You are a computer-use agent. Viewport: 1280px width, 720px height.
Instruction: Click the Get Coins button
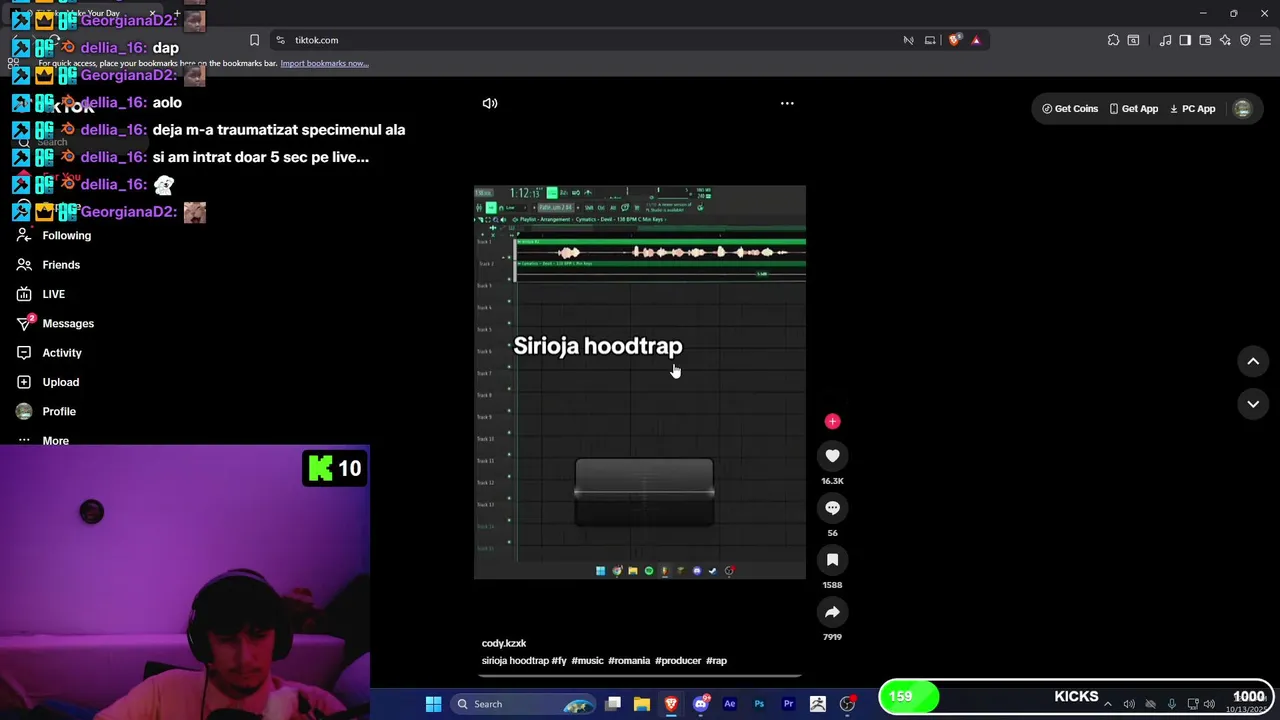pos(1069,109)
